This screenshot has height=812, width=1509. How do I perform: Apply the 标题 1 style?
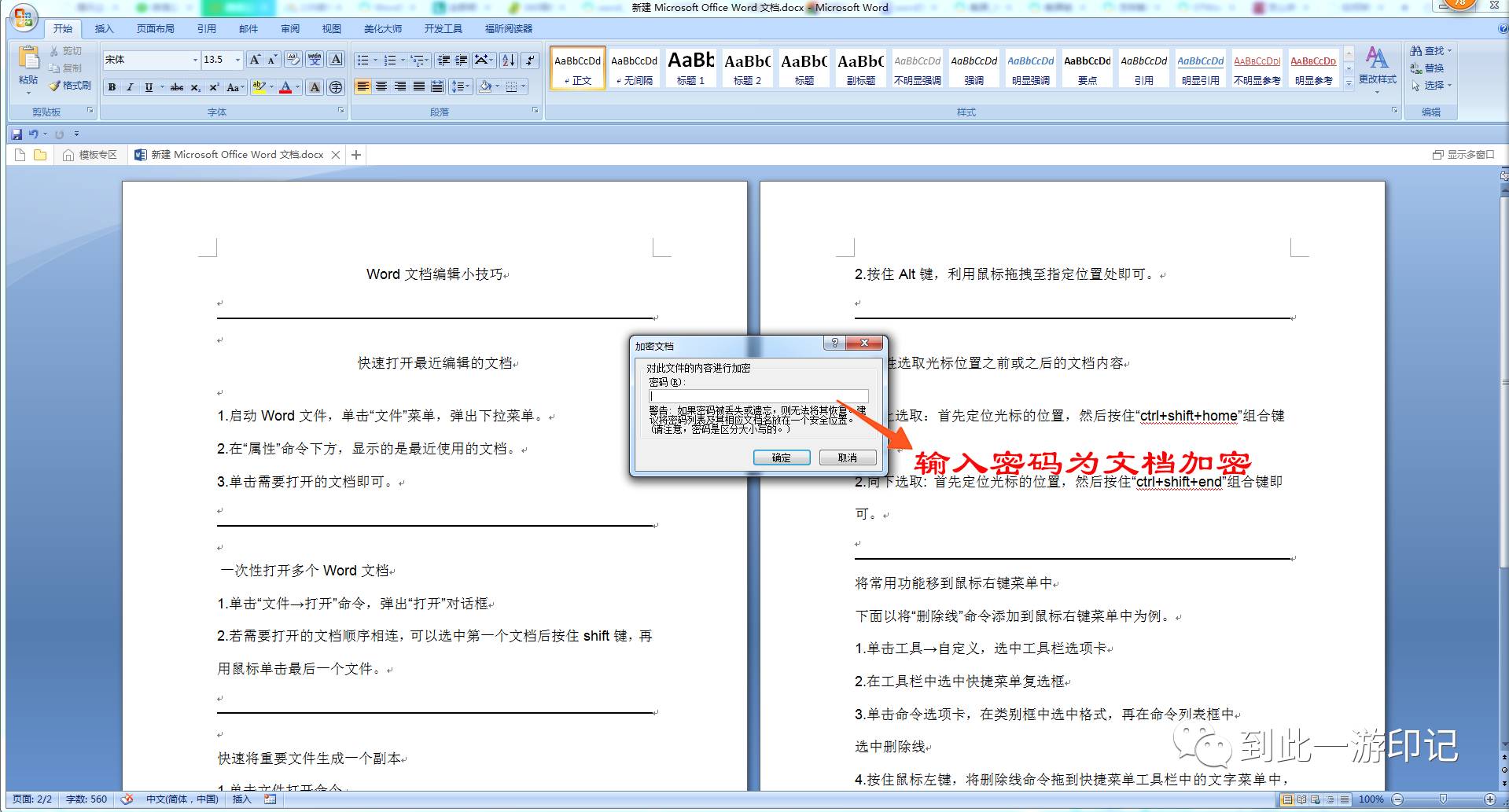691,67
